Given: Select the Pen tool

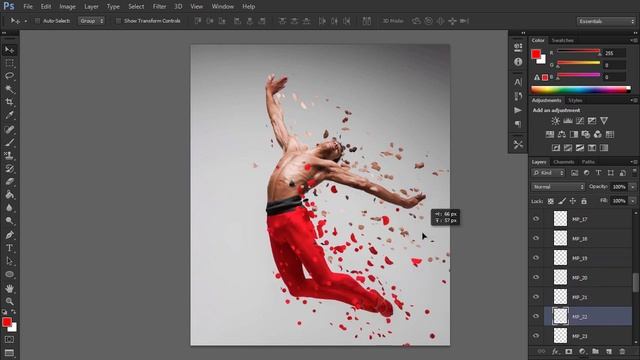Looking at the screenshot, I should [x=9, y=235].
